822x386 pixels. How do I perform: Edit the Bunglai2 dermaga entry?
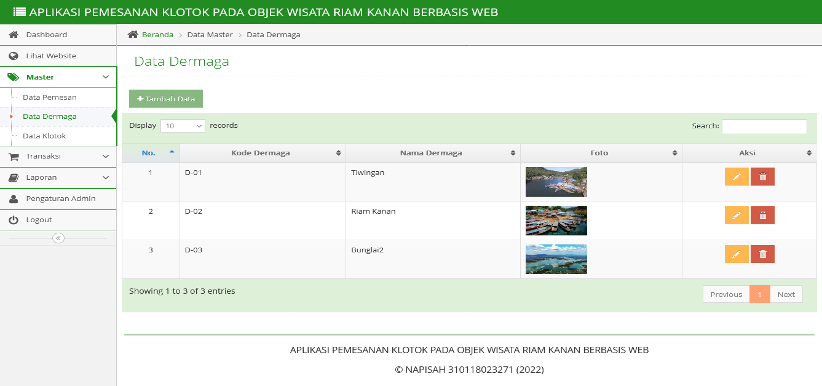point(737,254)
